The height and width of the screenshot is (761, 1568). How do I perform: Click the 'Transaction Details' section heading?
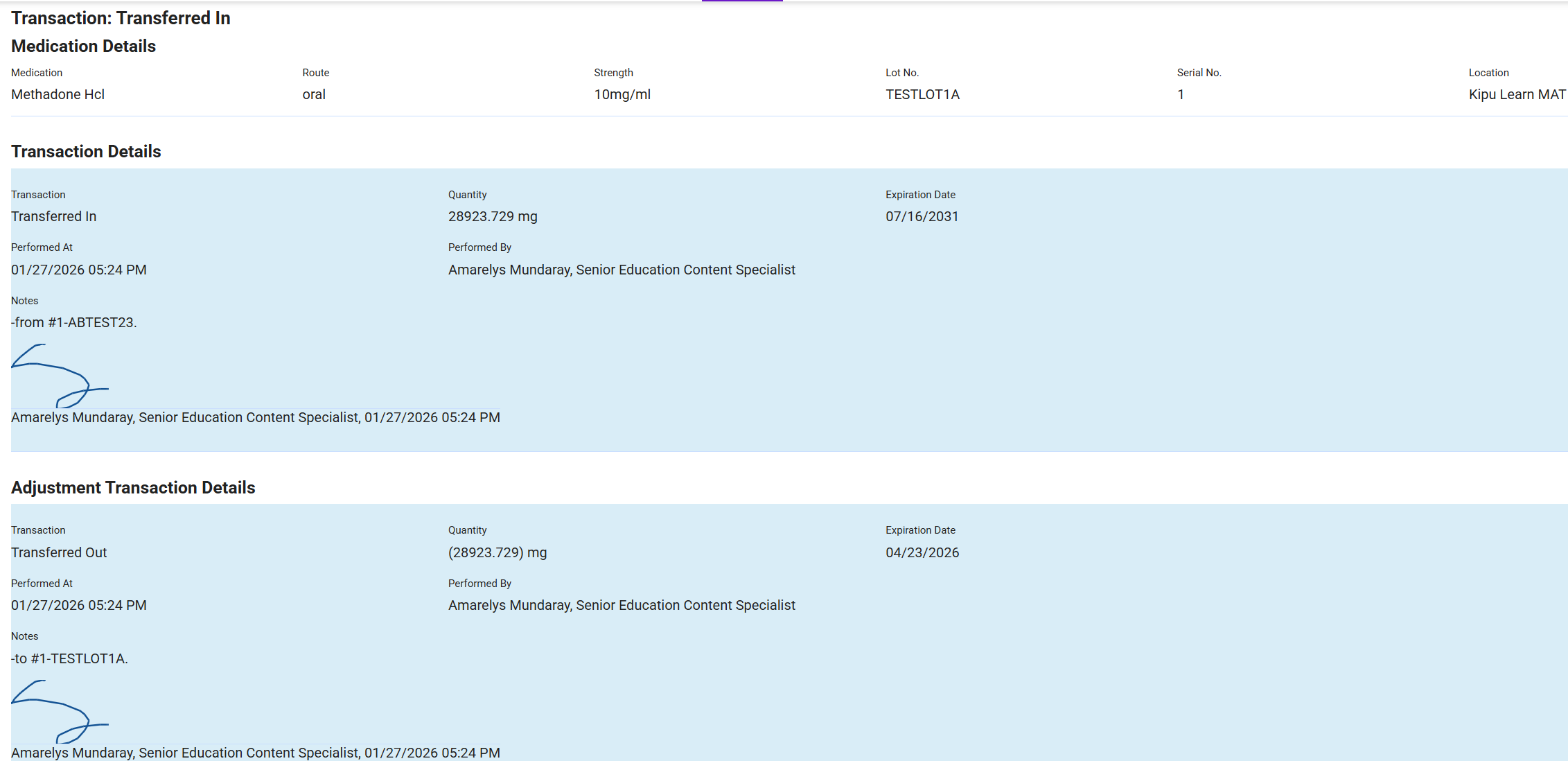pyautogui.click(x=86, y=151)
